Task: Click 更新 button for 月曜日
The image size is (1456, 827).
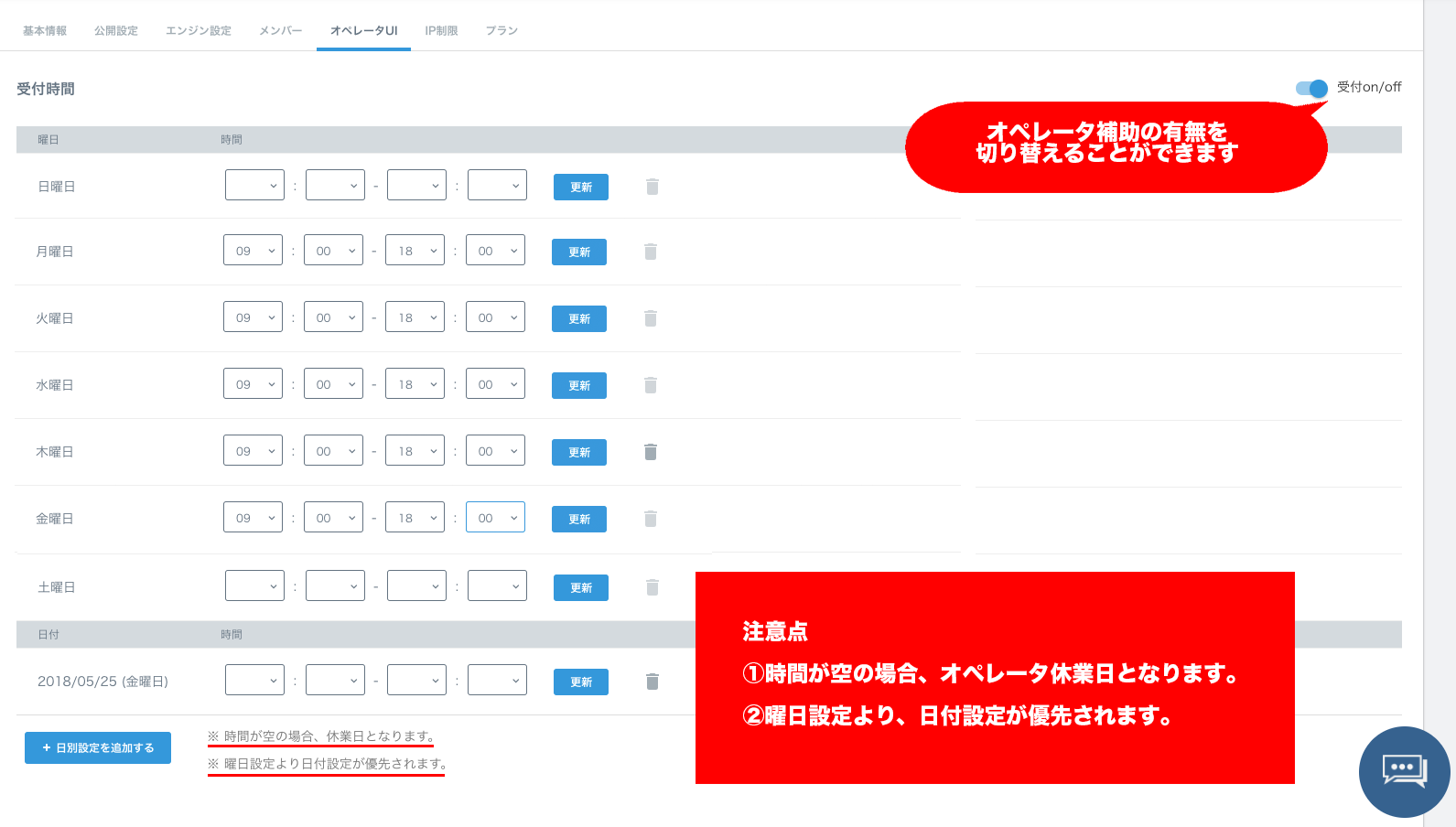Action: [579, 252]
